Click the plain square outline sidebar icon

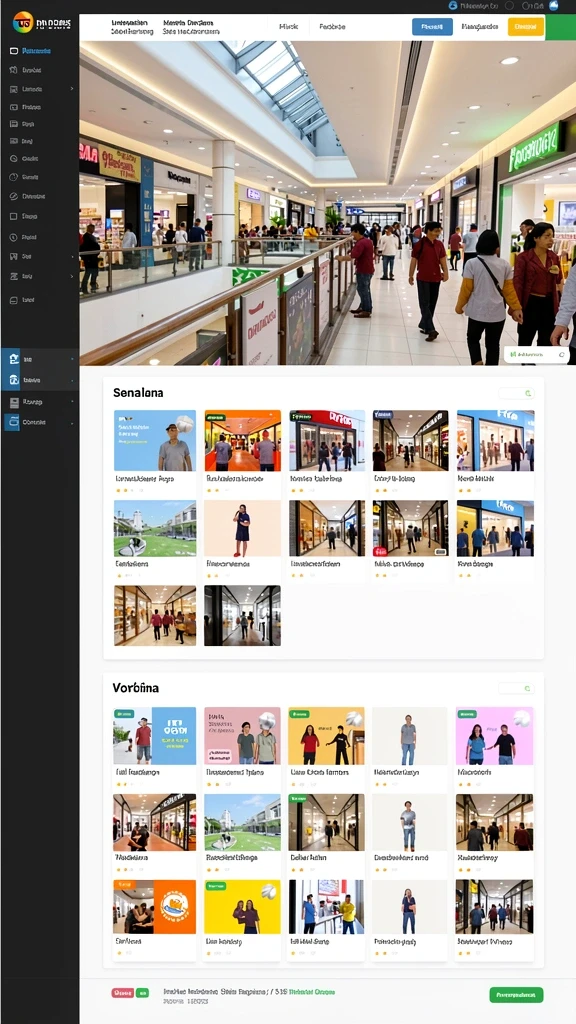tap(14, 216)
